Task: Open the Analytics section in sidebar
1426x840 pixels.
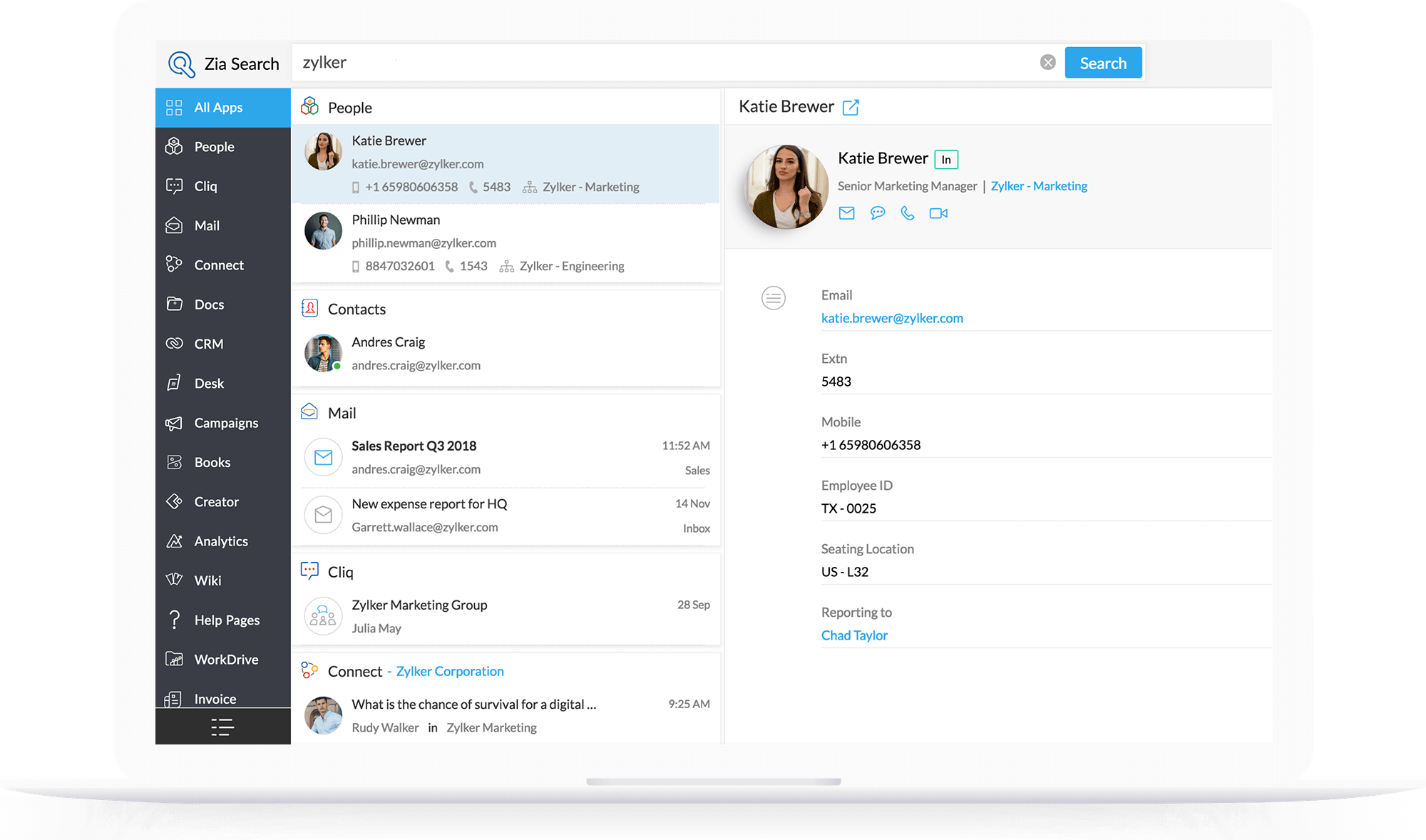Action: tap(219, 540)
